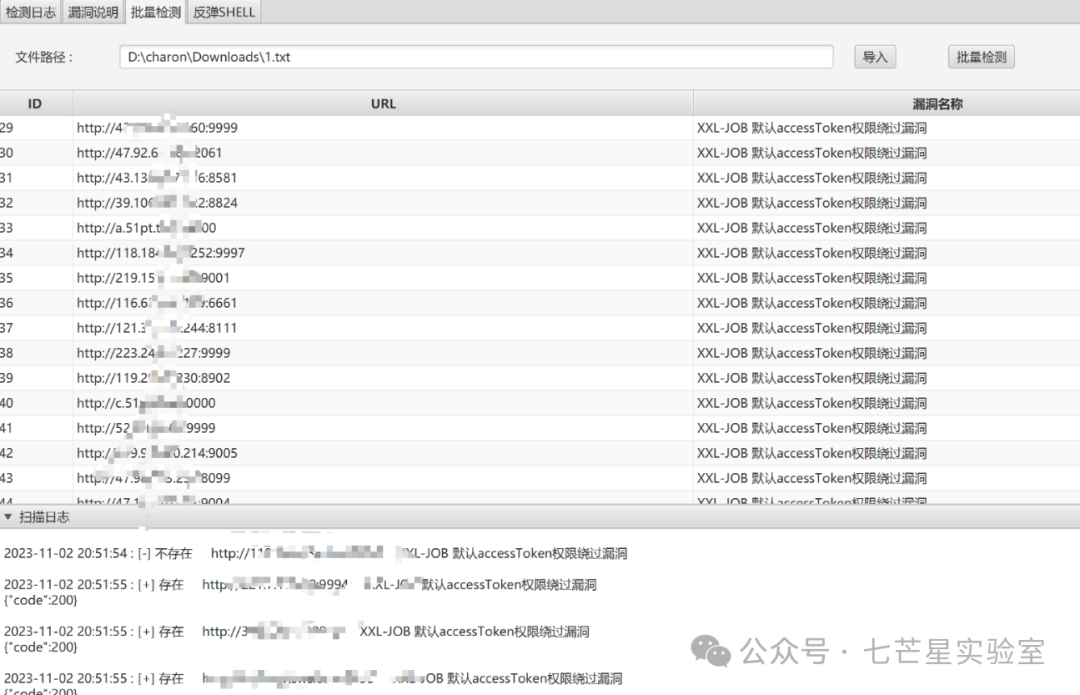This screenshot has height=695, width=1080.
Task: Click vulnerability name in row 29
Action: tap(811, 127)
